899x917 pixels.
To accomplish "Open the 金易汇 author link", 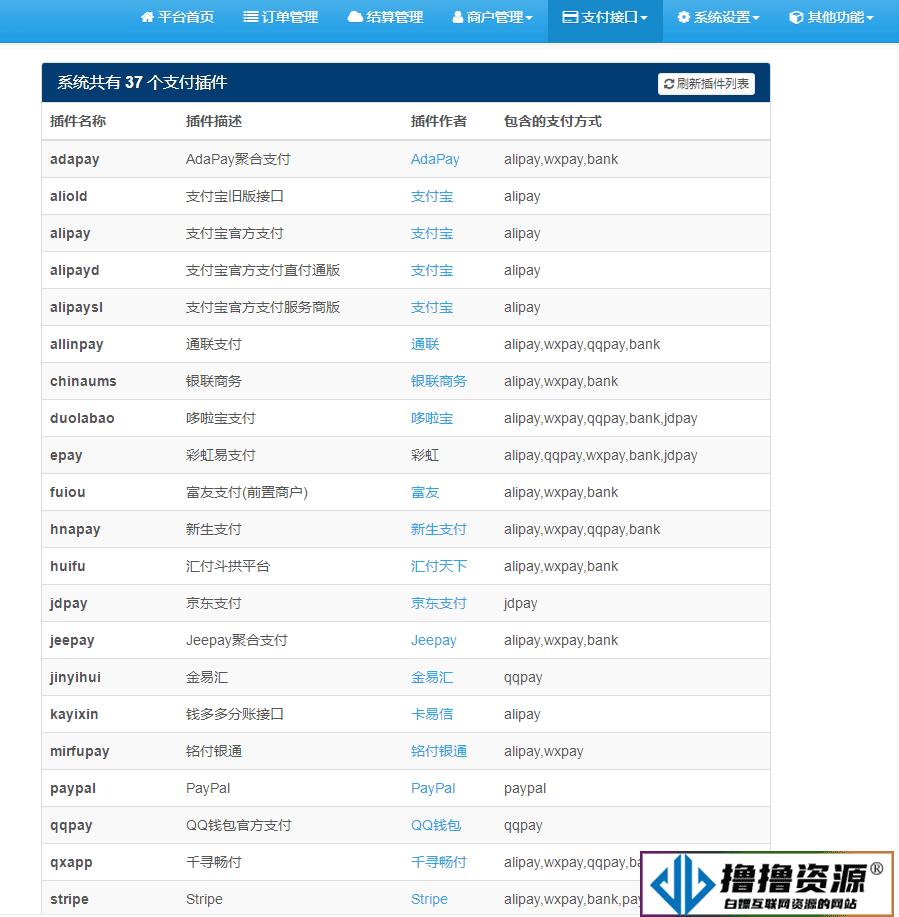I will pos(432,677).
